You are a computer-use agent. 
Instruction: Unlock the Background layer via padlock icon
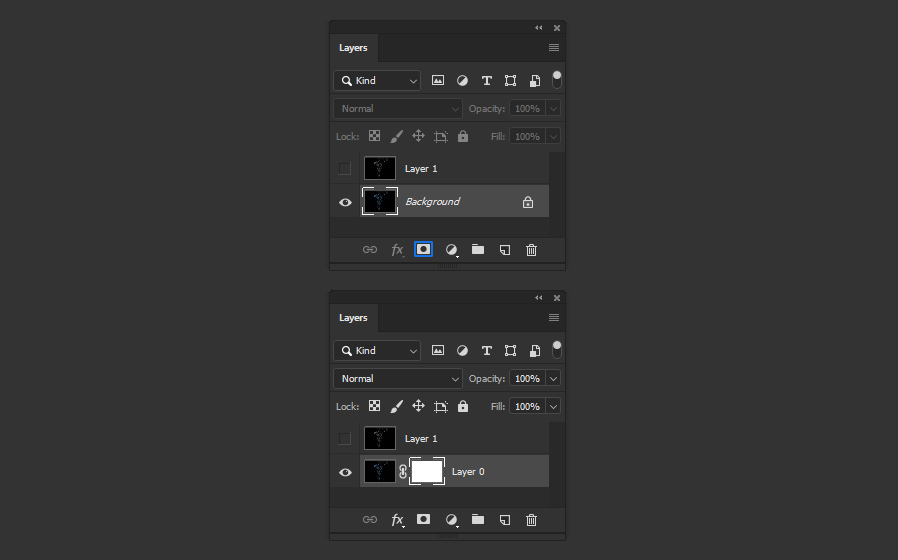pos(528,202)
